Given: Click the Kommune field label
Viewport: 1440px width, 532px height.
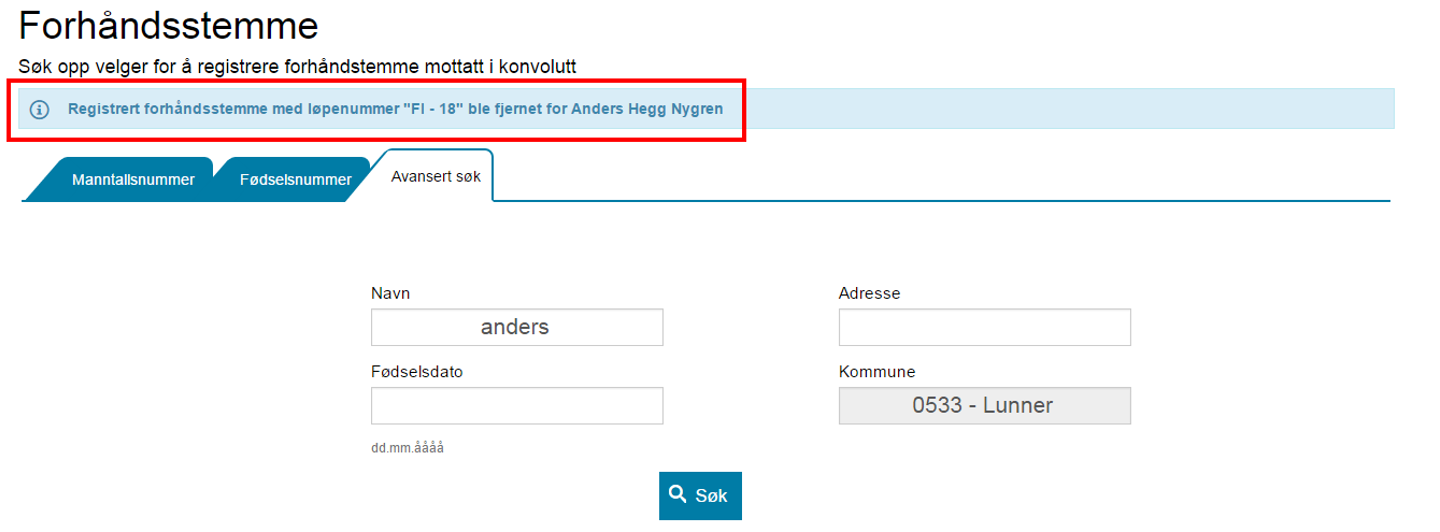Looking at the screenshot, I should (x=876, y=371).
